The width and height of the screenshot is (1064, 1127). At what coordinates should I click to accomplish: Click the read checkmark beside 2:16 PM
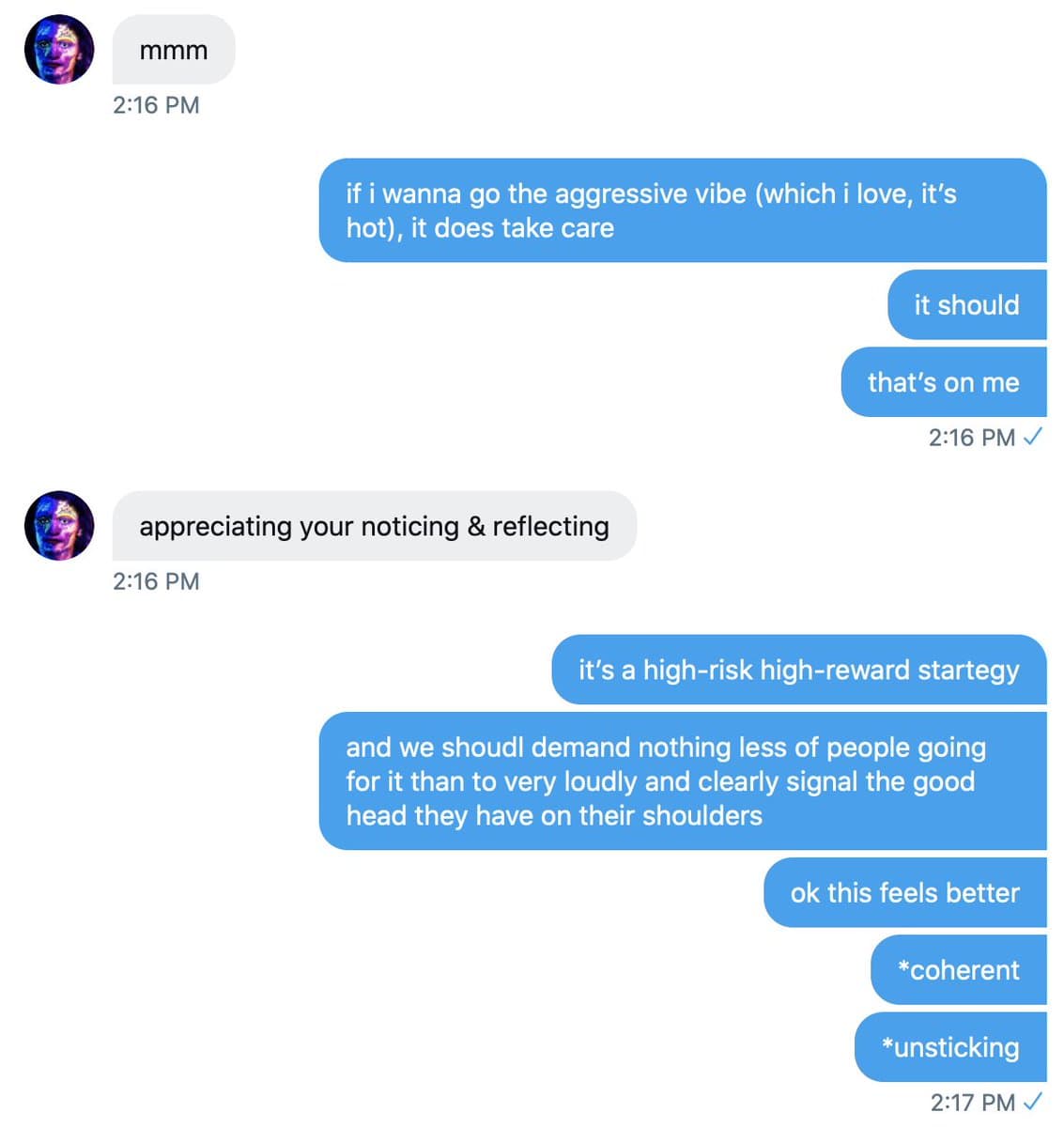point(1033,437)
